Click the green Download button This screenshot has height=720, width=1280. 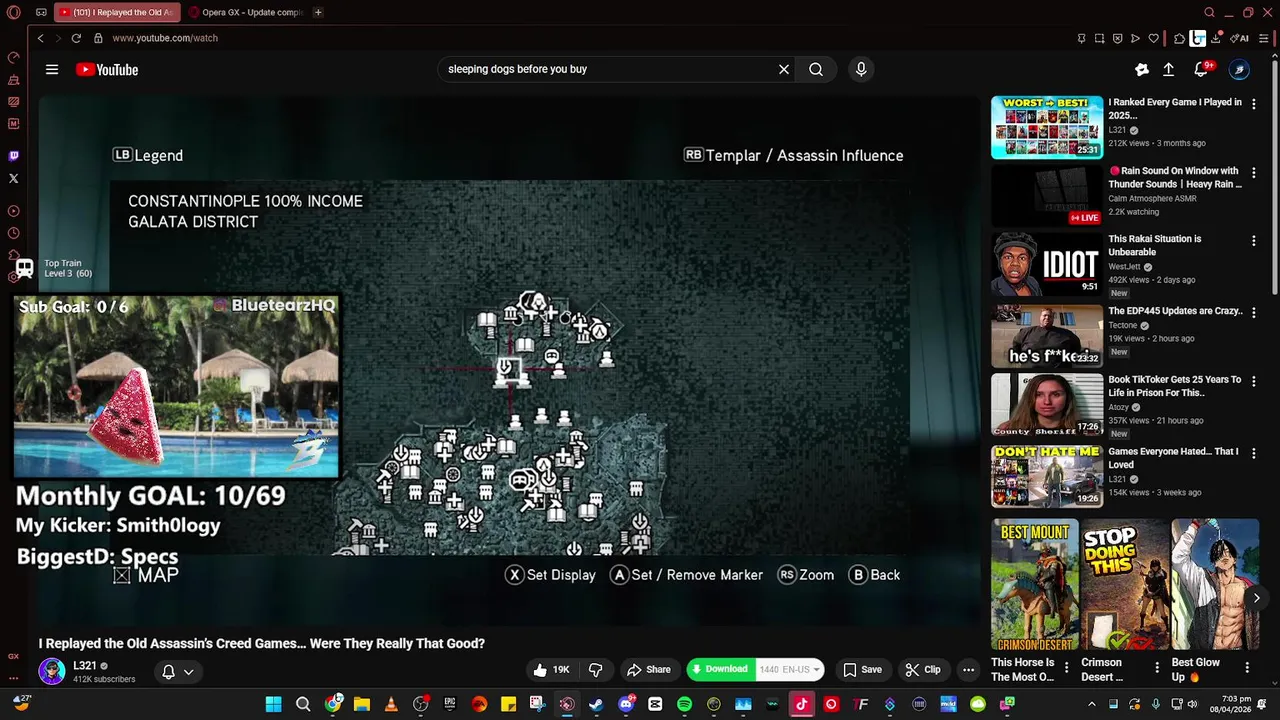click(x=720, y=670)
